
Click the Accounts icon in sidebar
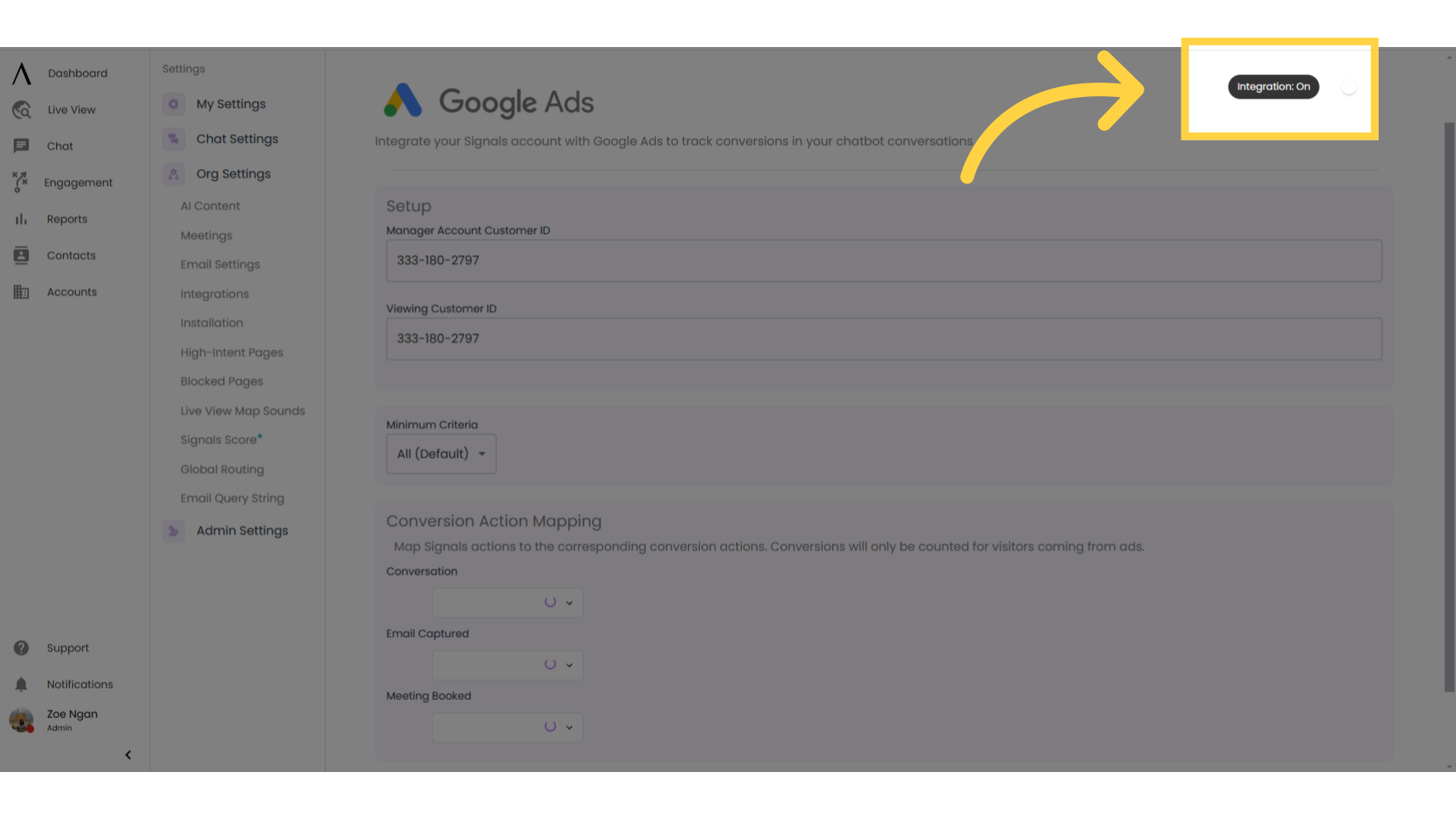coord(21,291)
